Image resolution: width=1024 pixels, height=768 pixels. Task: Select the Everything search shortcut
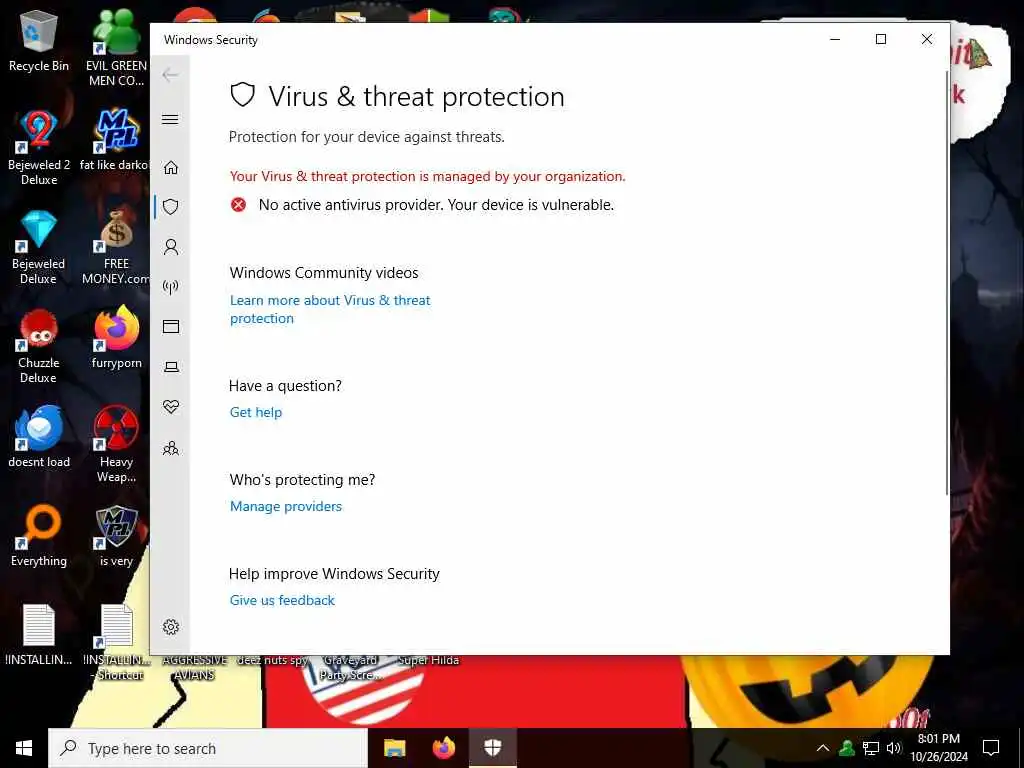[39, 535]
